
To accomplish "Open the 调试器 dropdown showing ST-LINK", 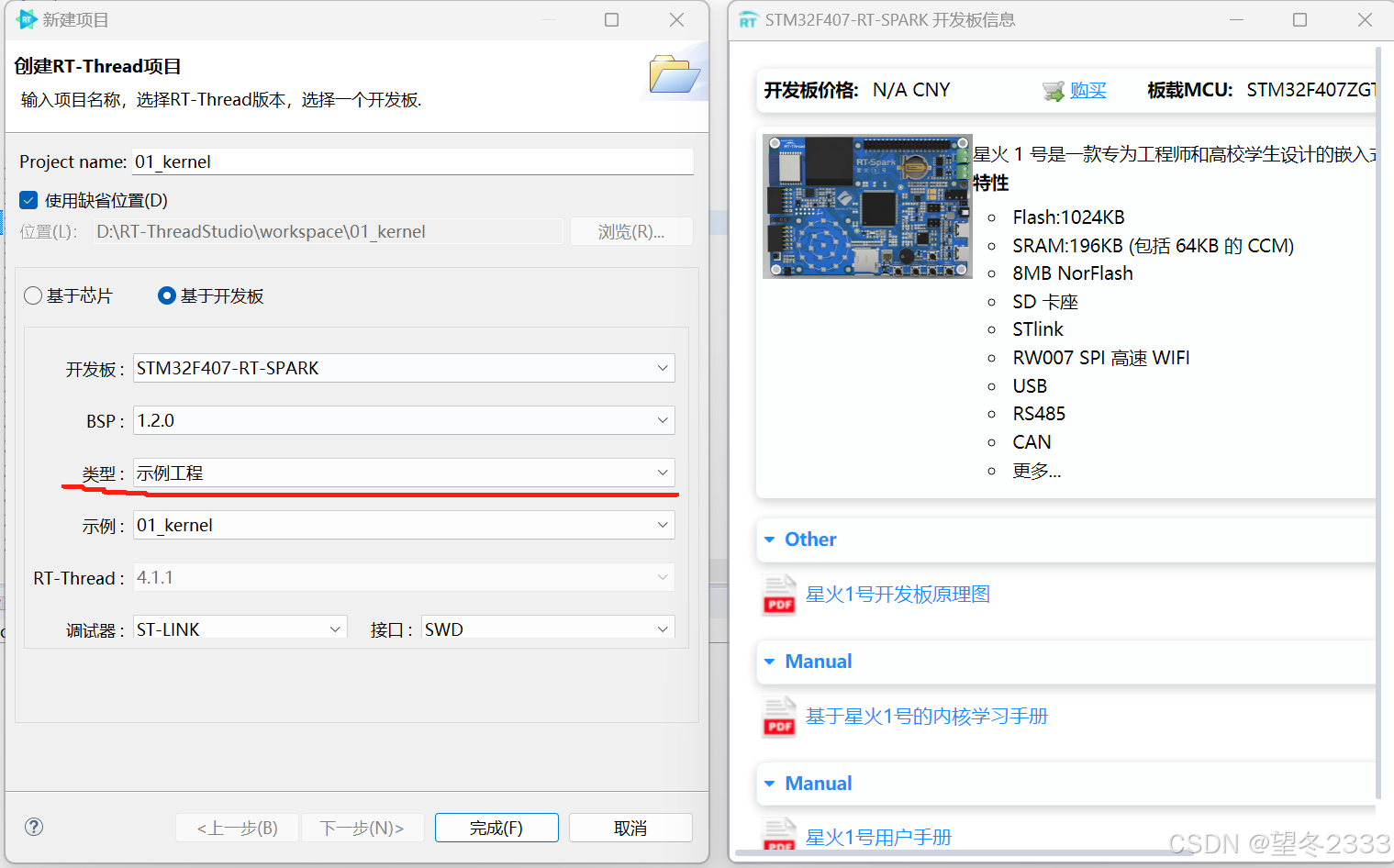I will 240,629.
